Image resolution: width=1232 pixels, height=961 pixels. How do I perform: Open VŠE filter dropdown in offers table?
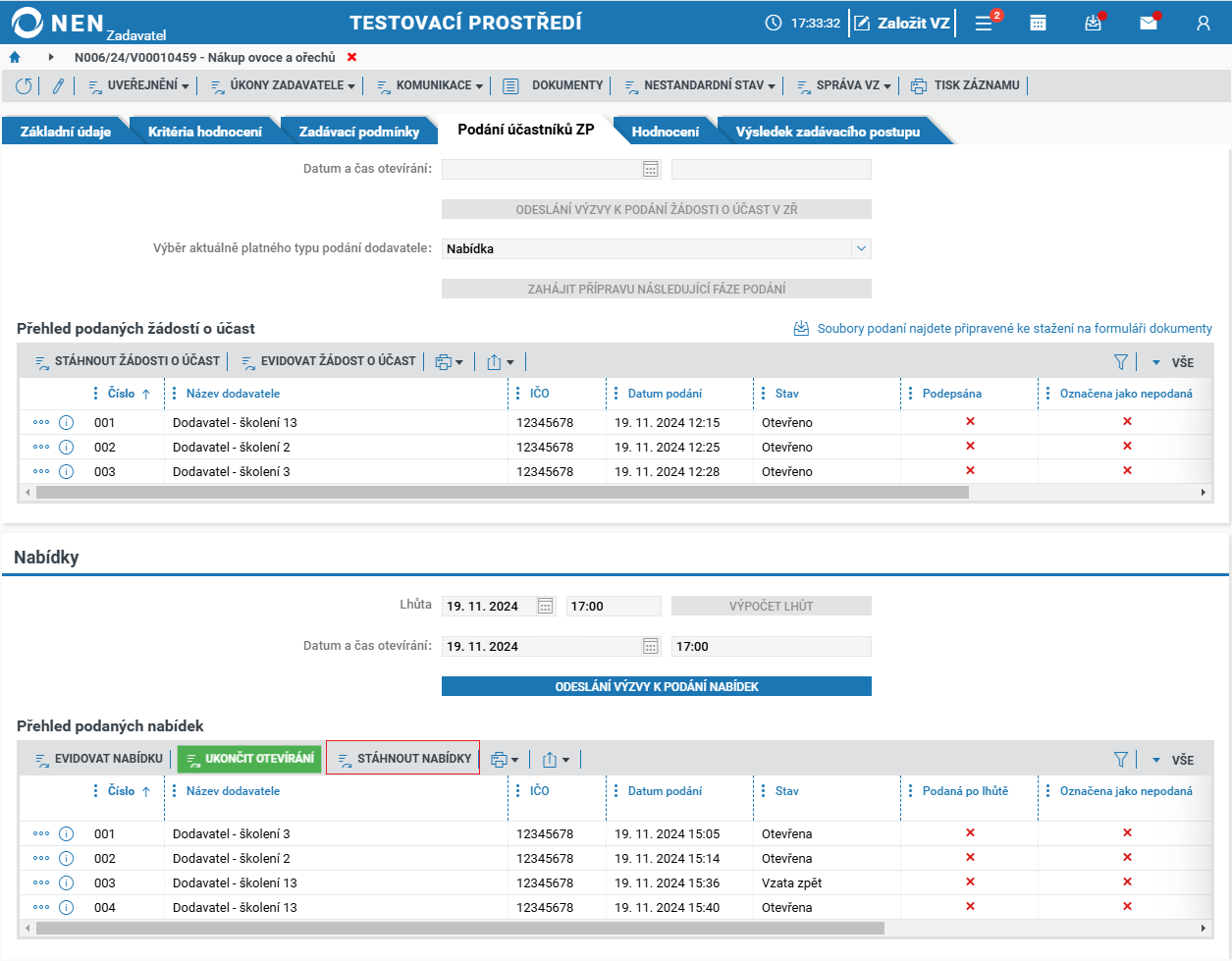tap(1173, 760)
